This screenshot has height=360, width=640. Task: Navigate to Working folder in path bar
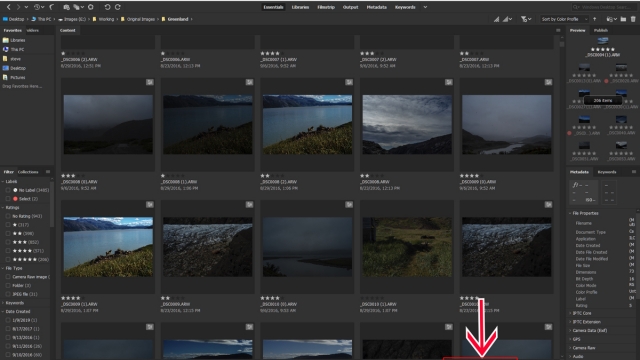(x=106, y=19)
